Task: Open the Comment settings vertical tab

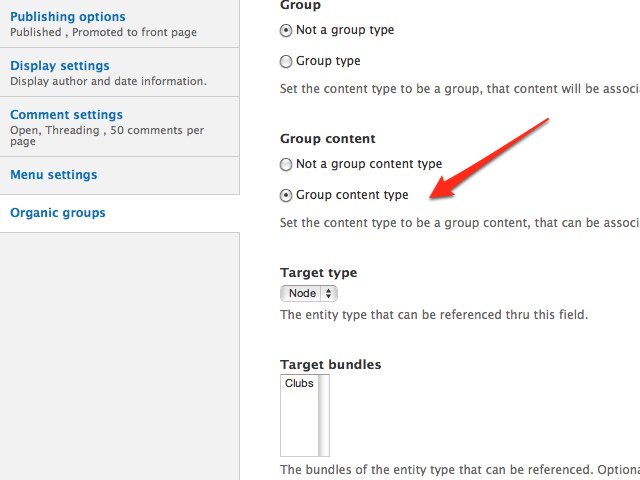Action: tap(66, 115)
